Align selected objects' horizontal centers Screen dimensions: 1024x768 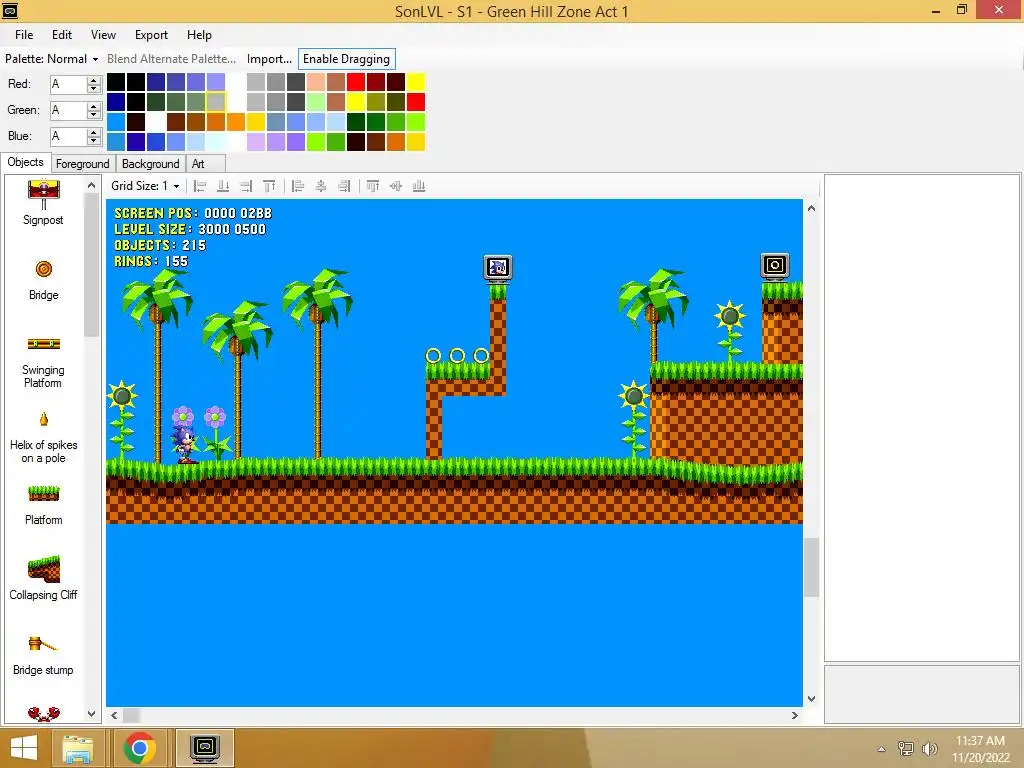(x=321, y=186)
